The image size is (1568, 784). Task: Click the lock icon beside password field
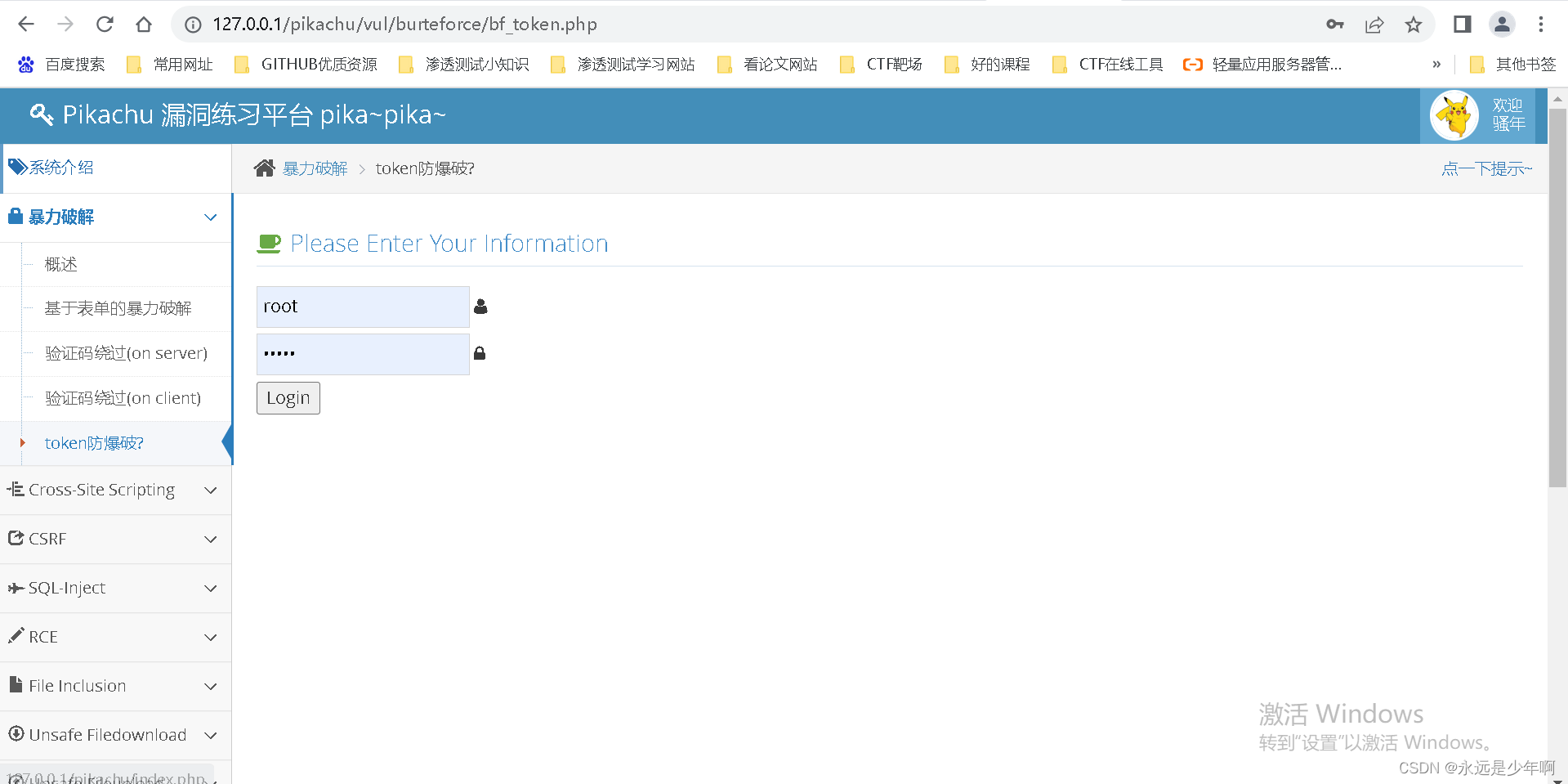pos(480,353)
